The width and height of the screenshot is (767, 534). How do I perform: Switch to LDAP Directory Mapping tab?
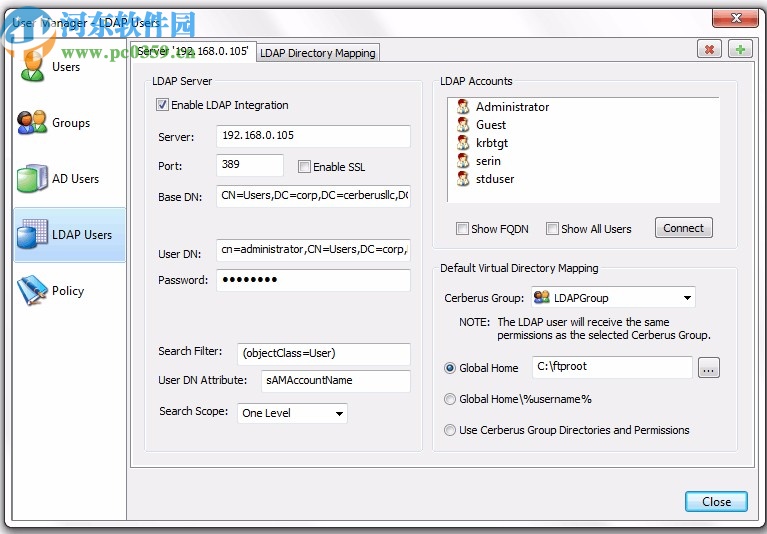[318, 53]
